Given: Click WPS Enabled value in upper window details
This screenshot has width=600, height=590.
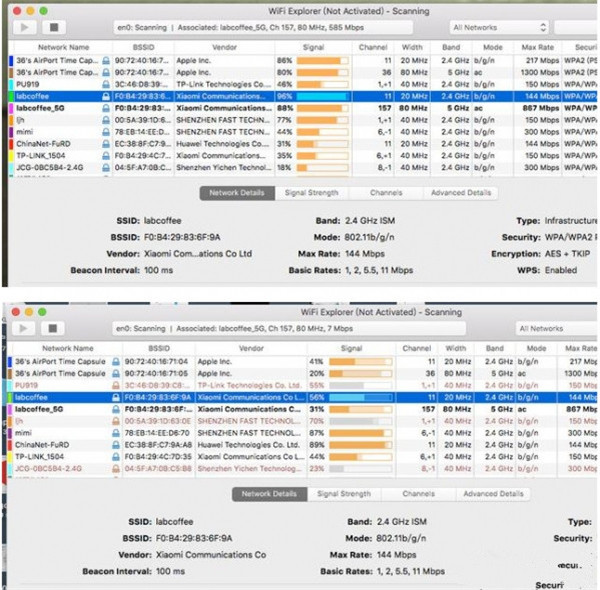Looking at the screenshot, I should (x=561, y=270).
